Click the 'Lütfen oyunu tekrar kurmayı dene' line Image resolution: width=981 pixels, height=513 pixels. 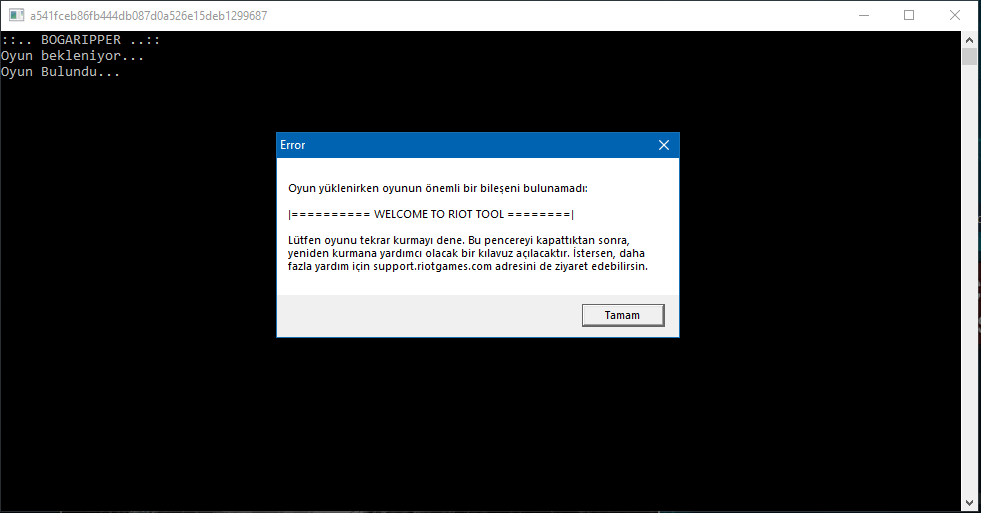(x=459, y=240)
